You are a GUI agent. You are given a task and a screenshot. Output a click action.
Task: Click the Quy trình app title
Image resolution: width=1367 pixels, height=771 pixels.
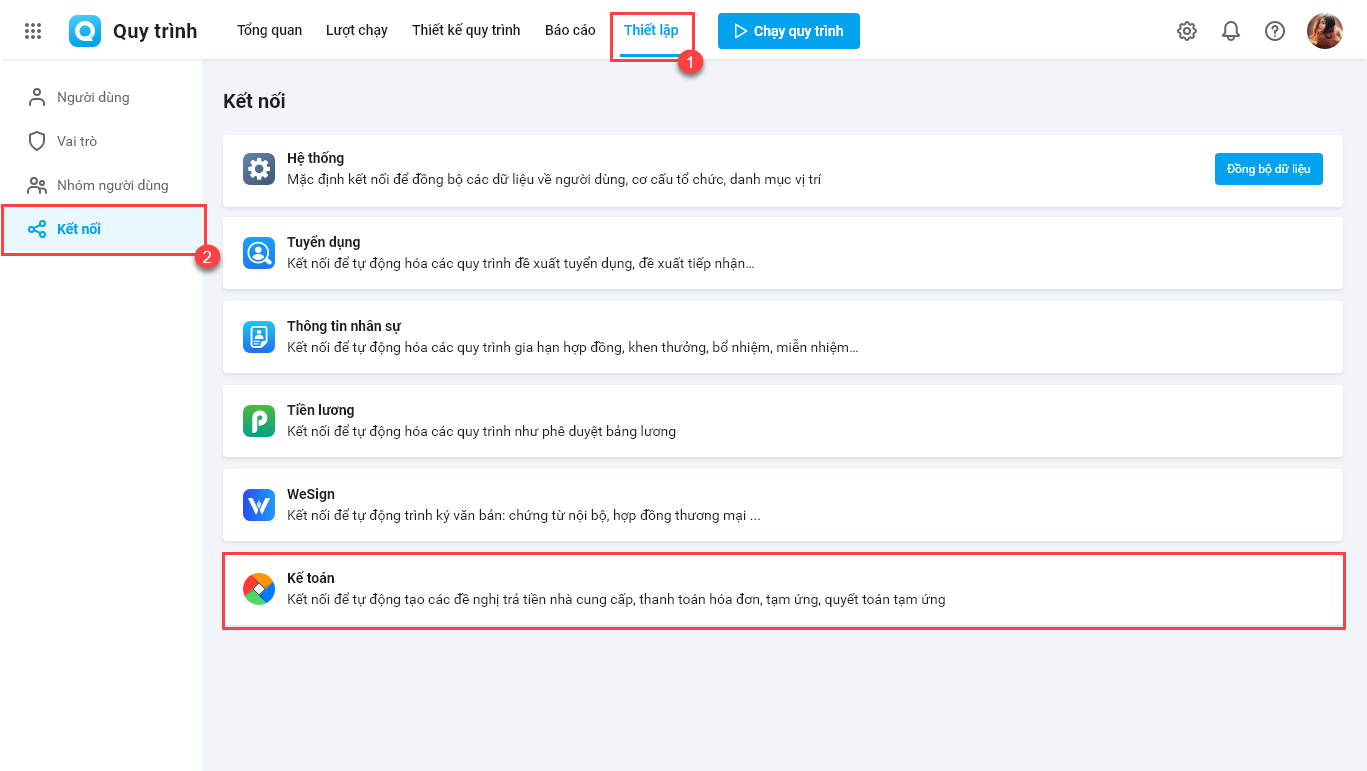click(155, 31)
